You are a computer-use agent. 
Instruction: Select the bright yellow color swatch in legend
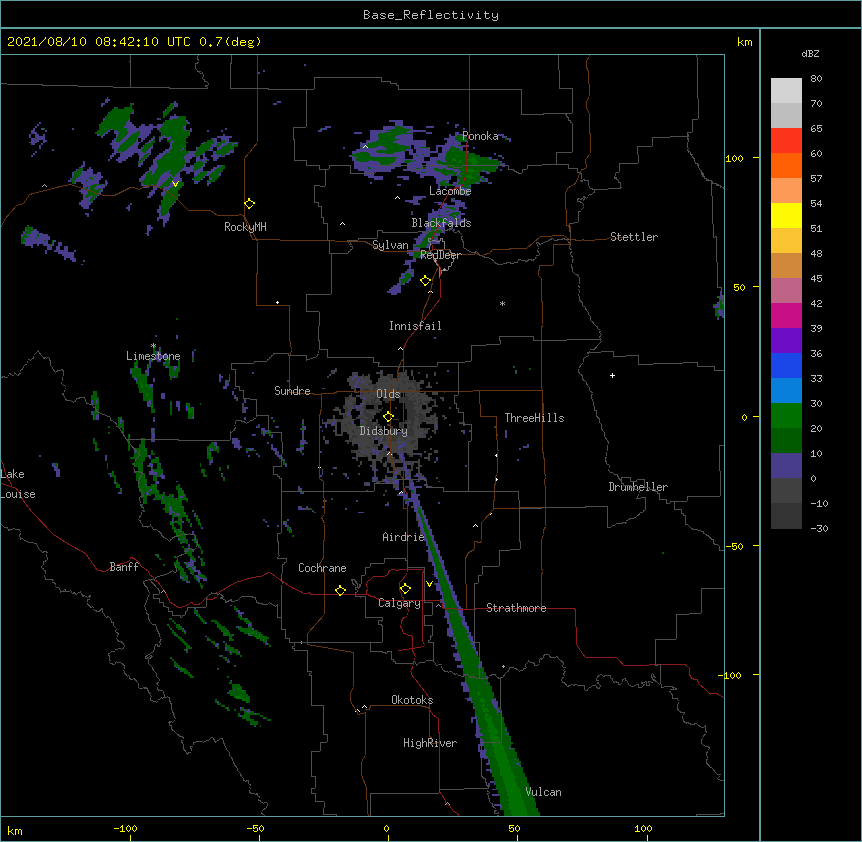(x=786, y=215)
